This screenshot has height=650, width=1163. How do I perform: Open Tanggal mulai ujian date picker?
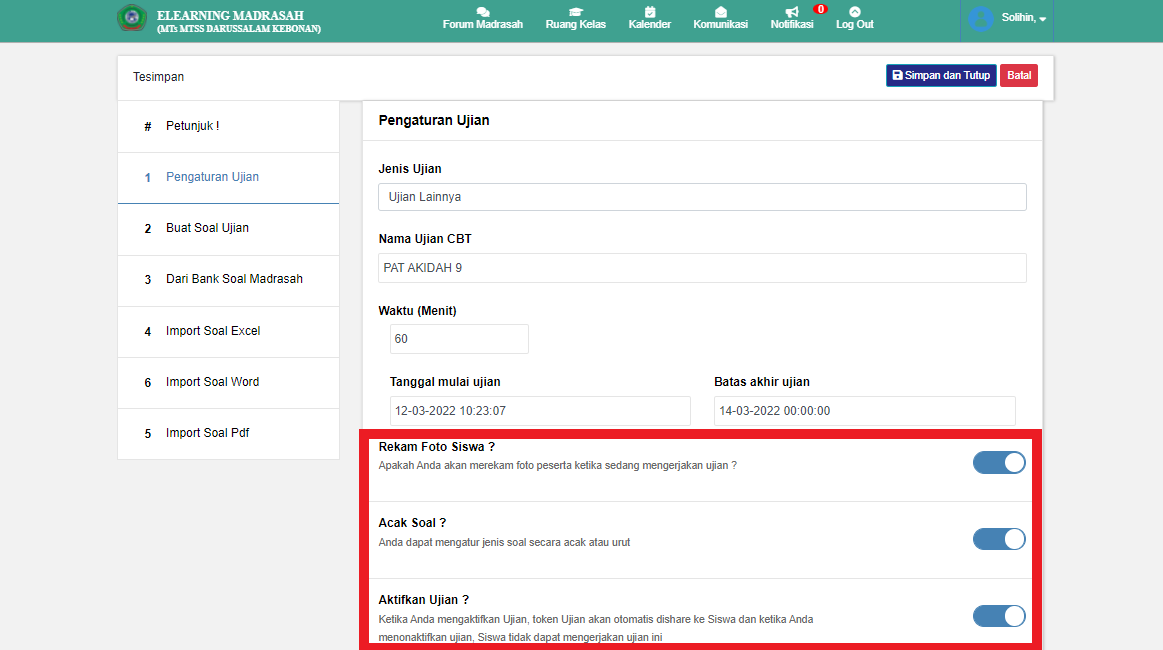coord(540,411)
